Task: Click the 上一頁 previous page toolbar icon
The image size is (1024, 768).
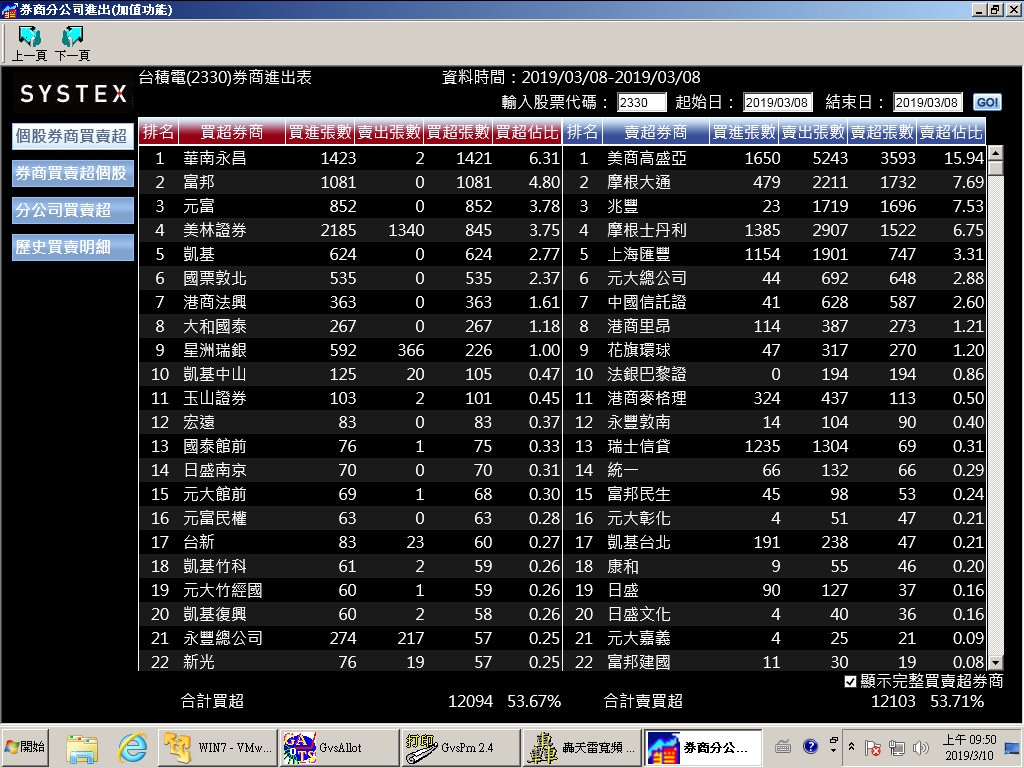Action: click(x=29, y=42)
